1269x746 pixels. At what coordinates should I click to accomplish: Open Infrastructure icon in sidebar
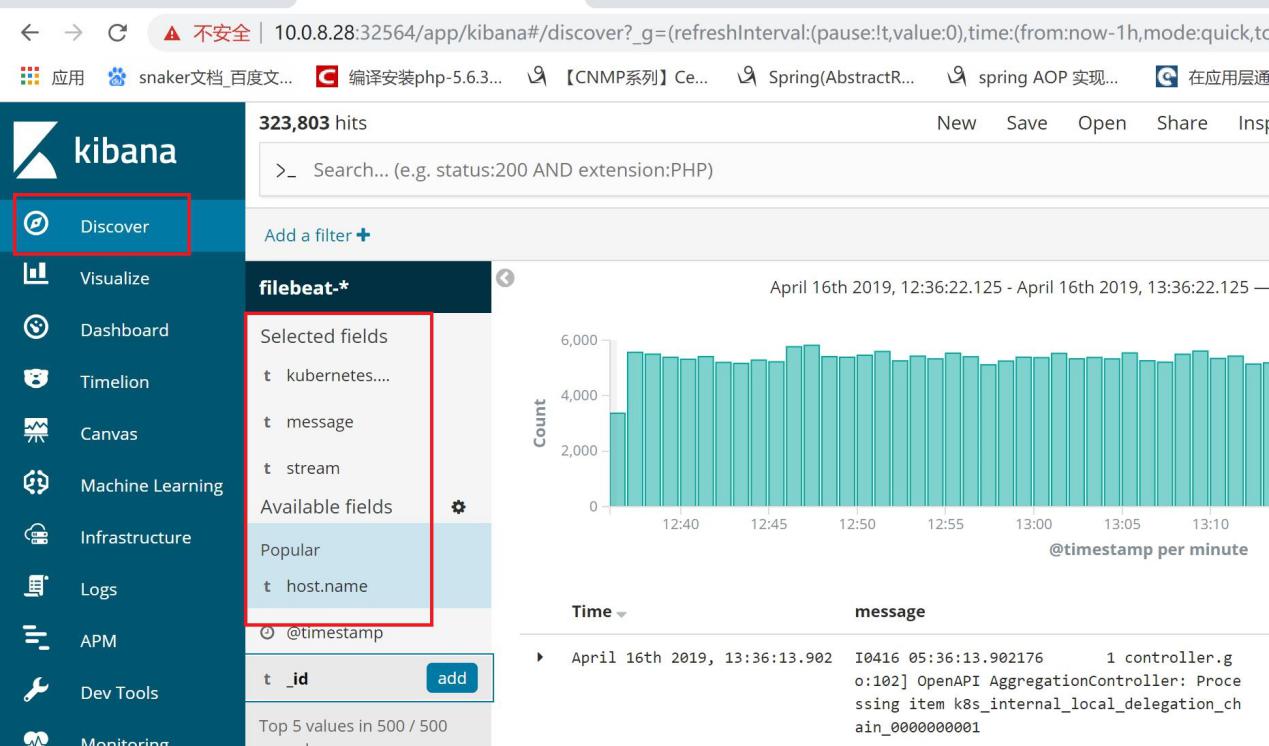click(37, 537)
